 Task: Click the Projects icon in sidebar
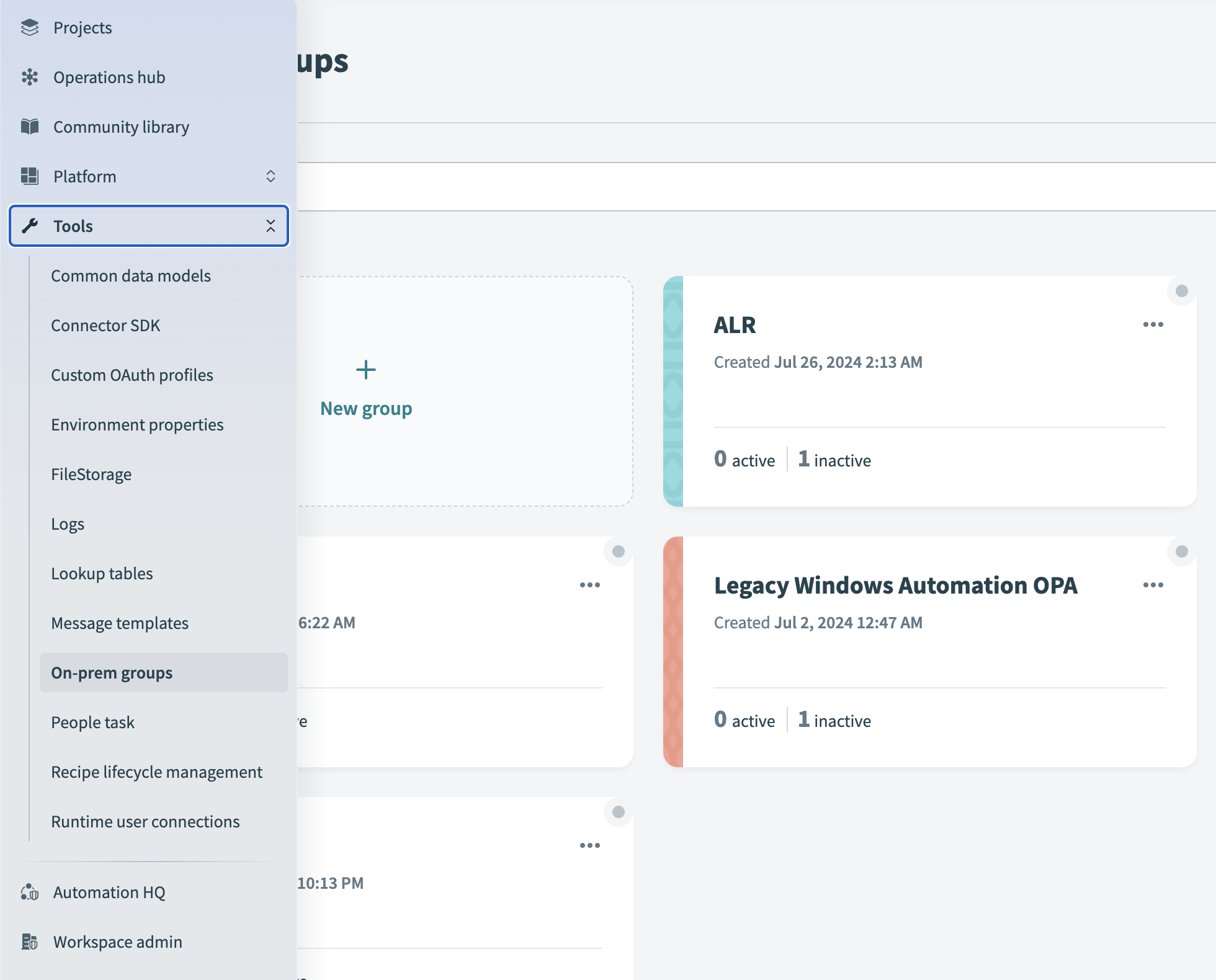pyautogui.click(x=30, y=27)
